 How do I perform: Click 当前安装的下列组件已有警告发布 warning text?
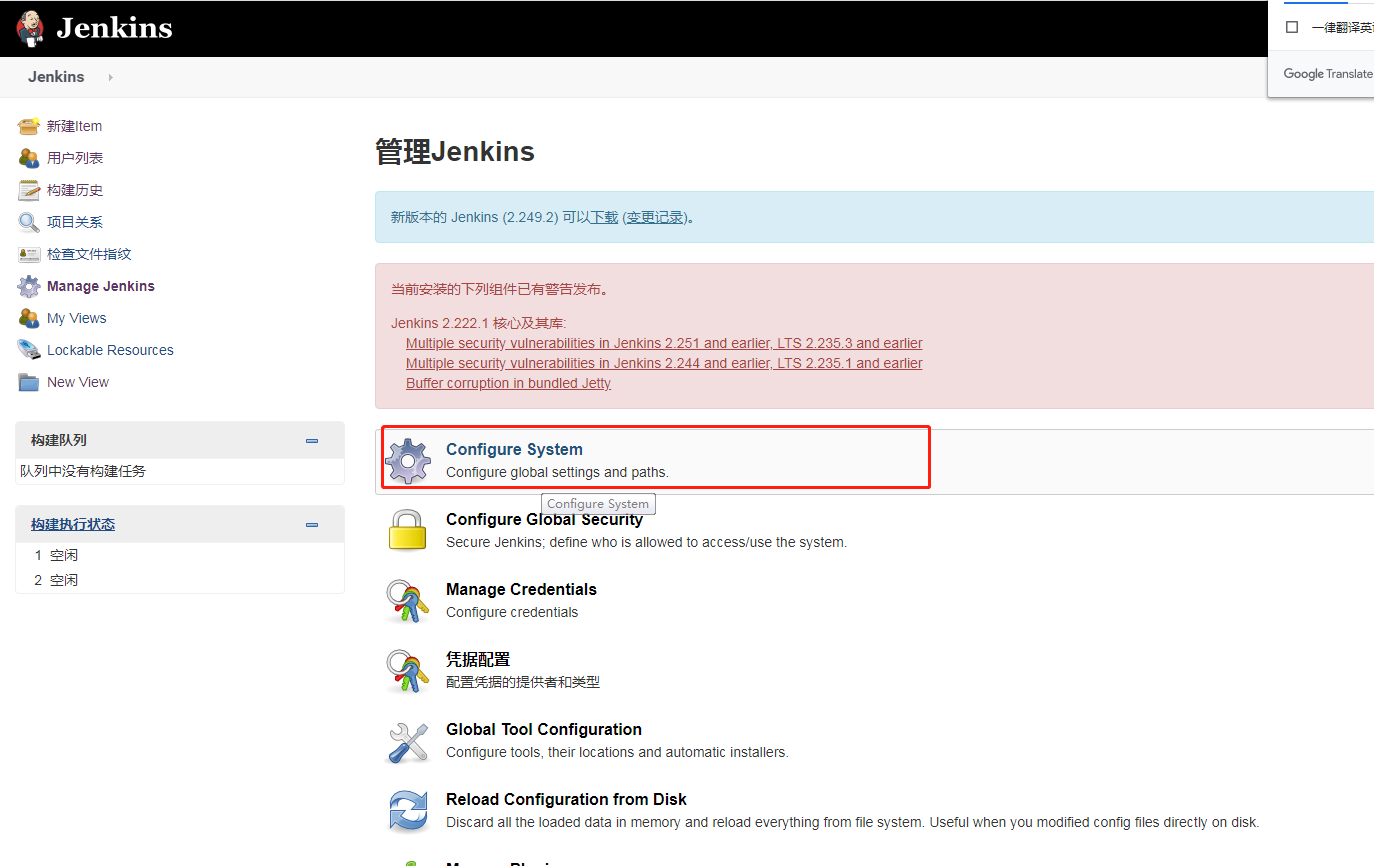pos(499,289)
